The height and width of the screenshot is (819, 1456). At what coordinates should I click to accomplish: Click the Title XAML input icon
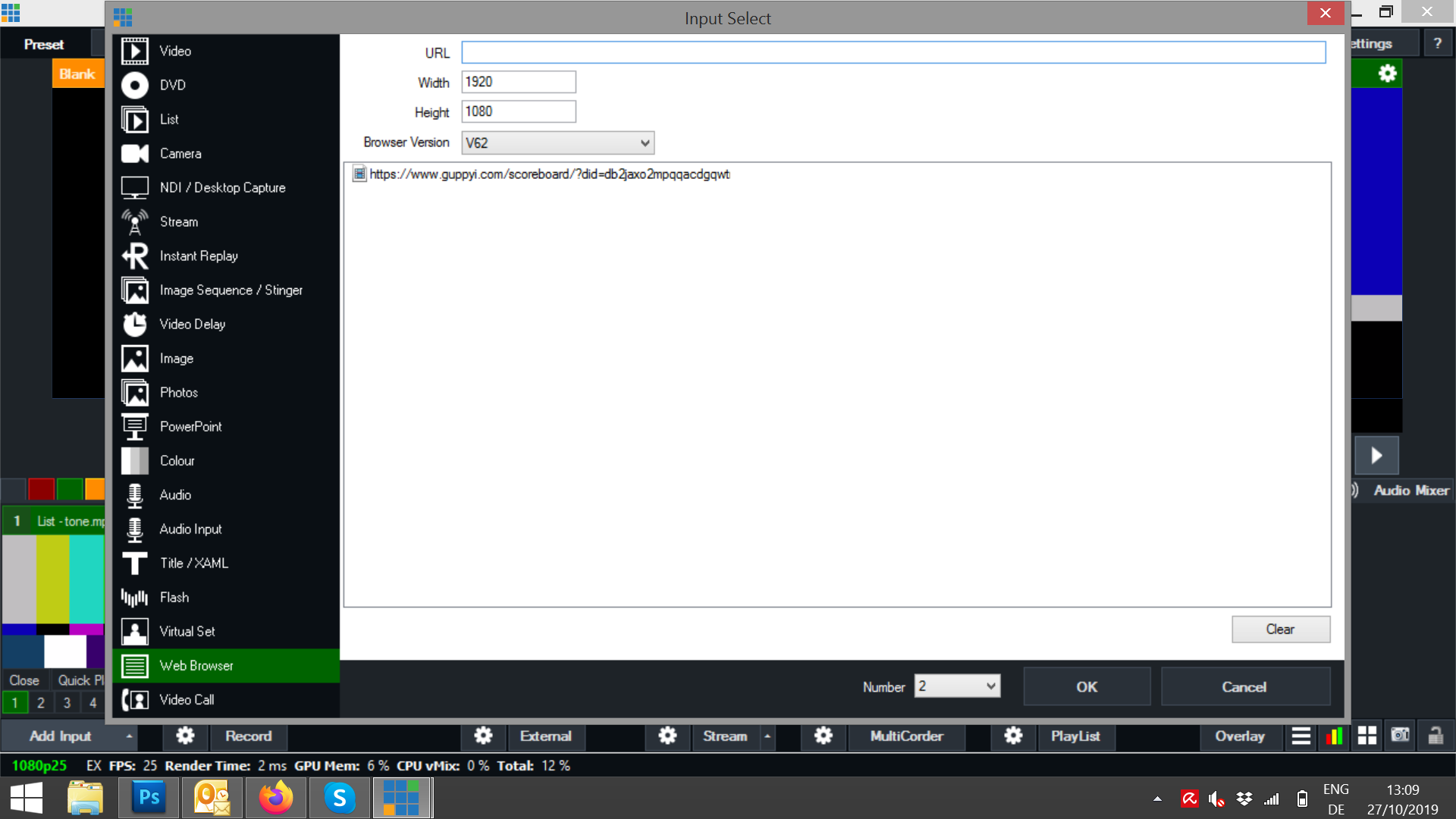pyautogui.click(x=134, y=563)
